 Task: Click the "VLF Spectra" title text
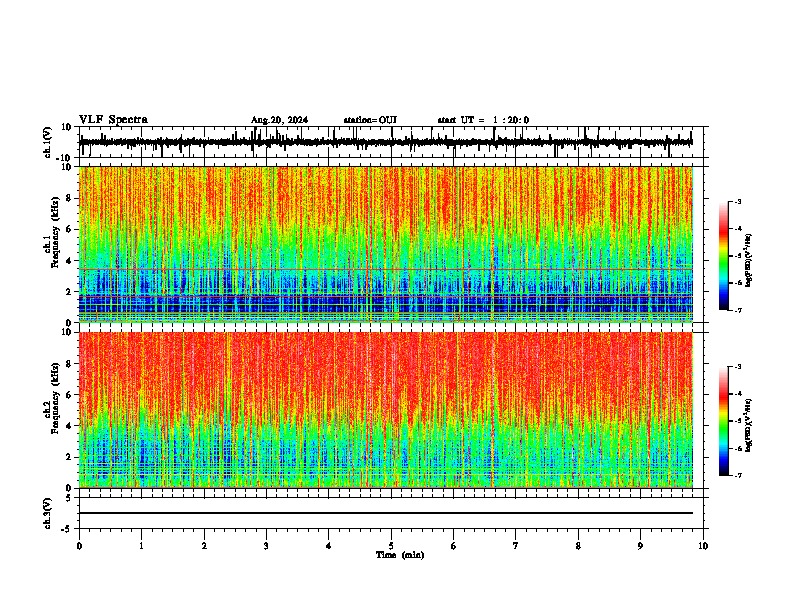coord(113,120)
